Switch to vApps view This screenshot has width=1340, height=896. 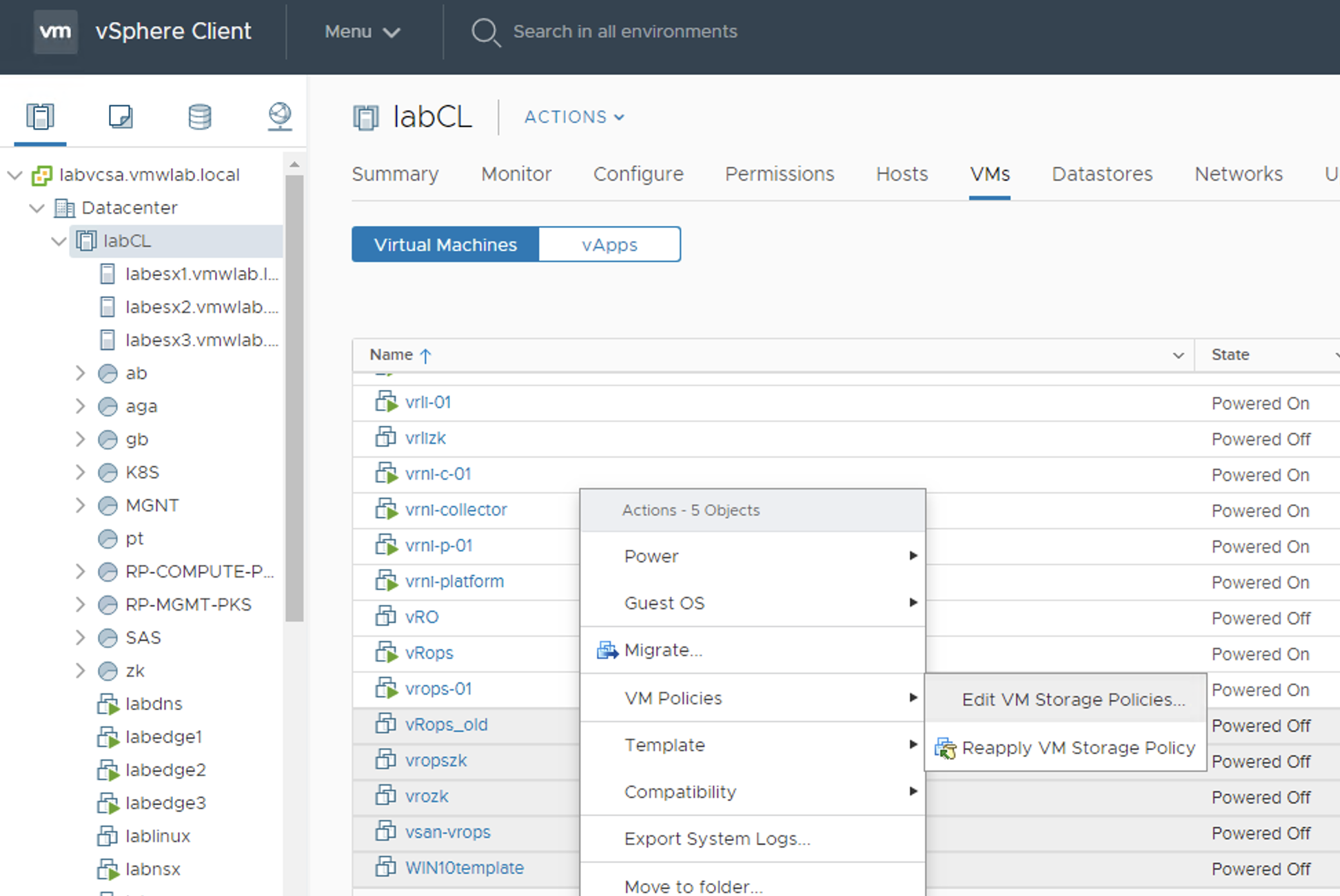pyautogui.click(x=609, y=245)
